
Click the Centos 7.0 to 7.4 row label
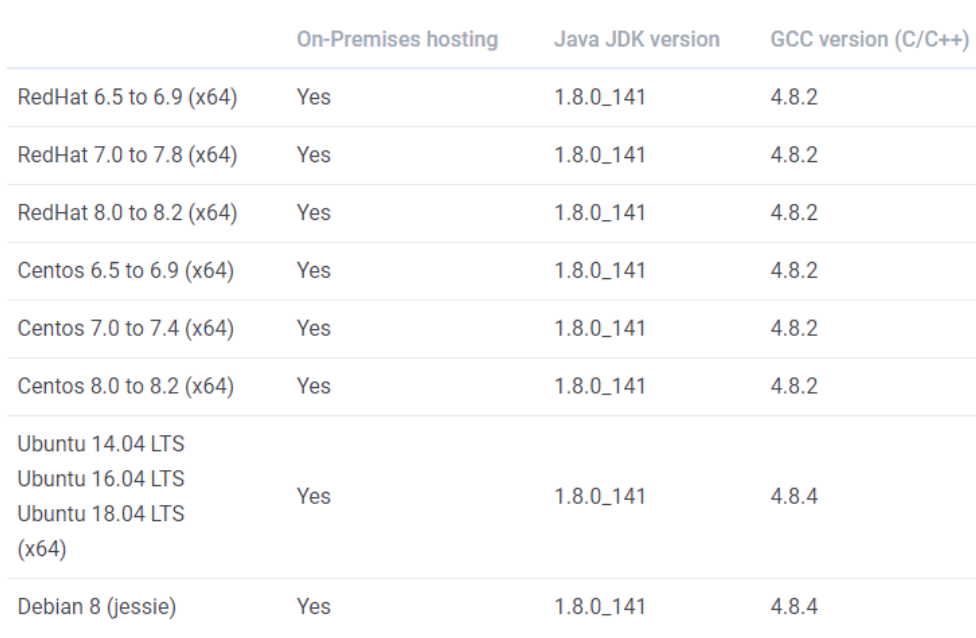pos(125,328)
